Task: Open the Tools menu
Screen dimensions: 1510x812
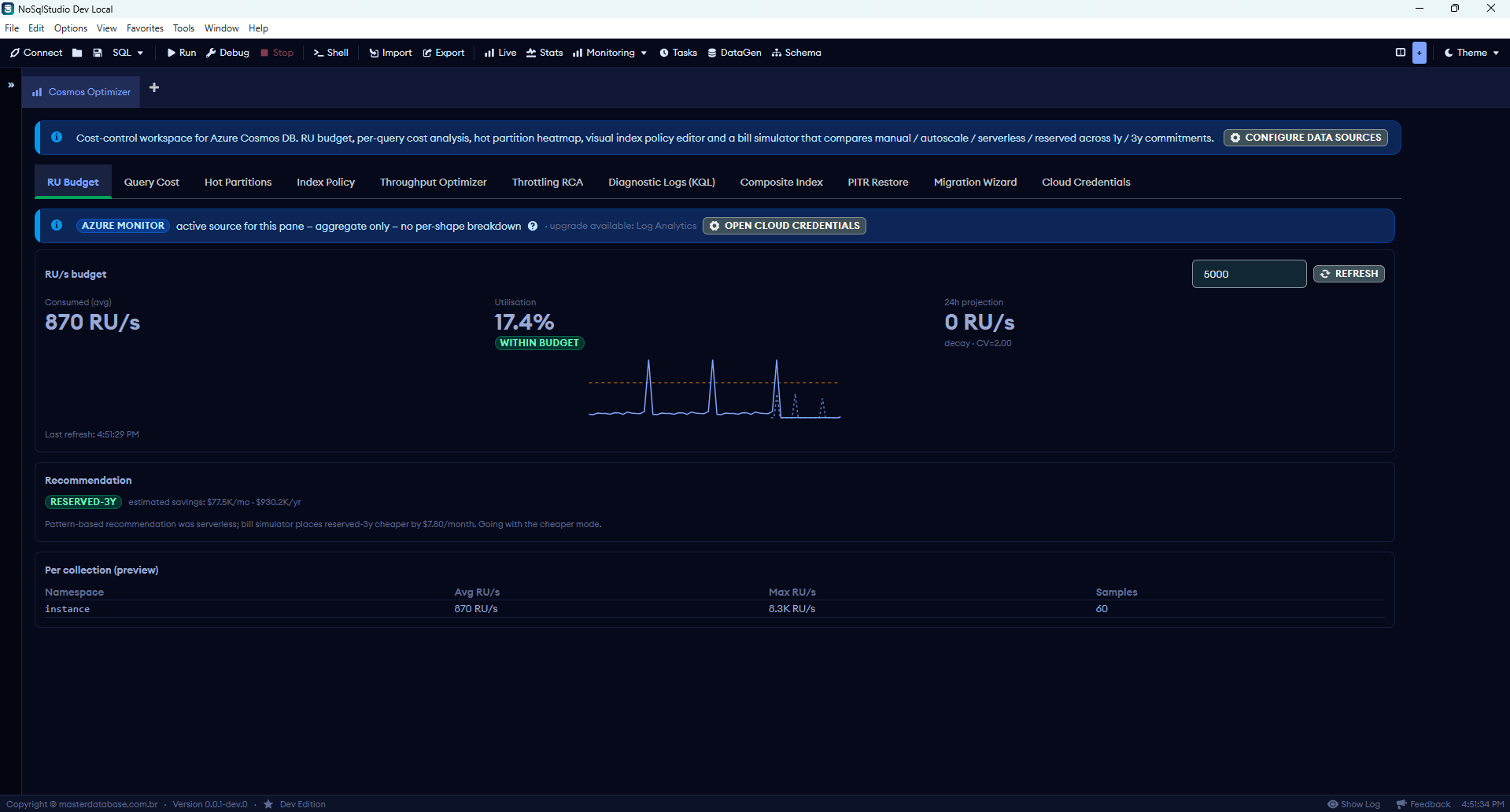Action: (x=184, y=28)
